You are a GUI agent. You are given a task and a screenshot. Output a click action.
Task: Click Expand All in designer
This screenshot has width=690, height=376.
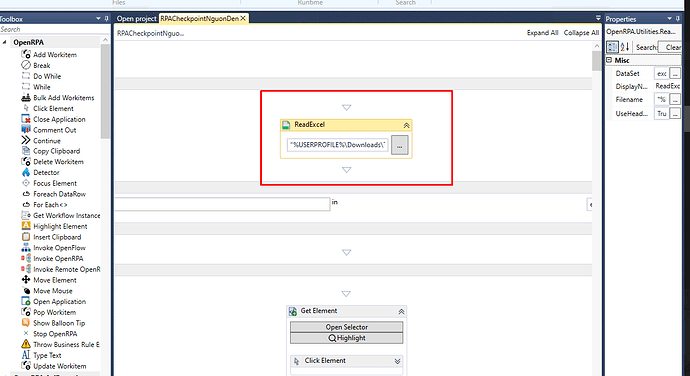click(542, 33)
